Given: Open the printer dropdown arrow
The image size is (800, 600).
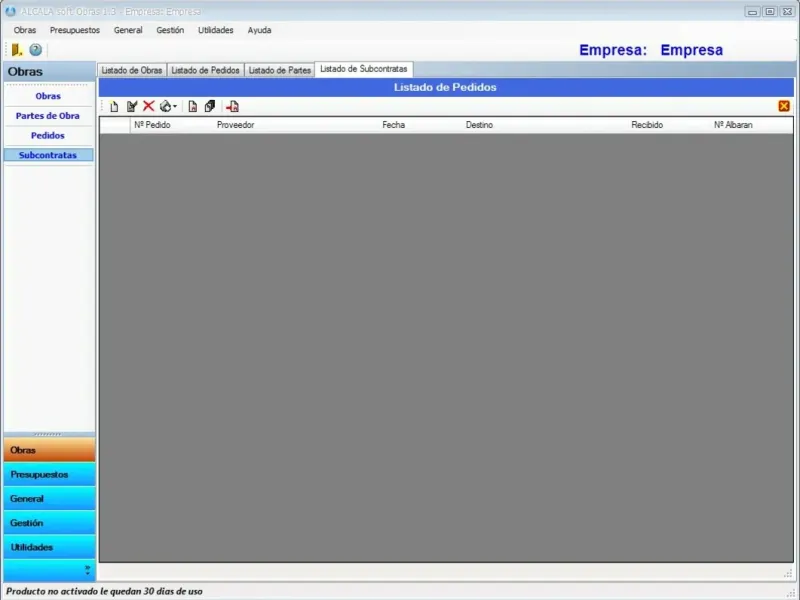Looking at the screenshot, I should (175, 106).
